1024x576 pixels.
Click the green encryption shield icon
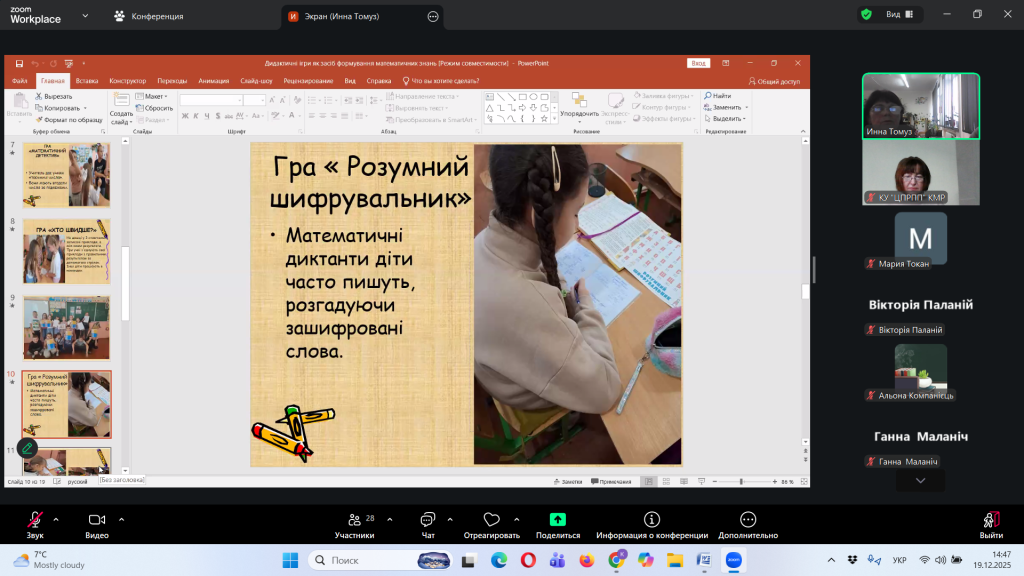[865, 14]
